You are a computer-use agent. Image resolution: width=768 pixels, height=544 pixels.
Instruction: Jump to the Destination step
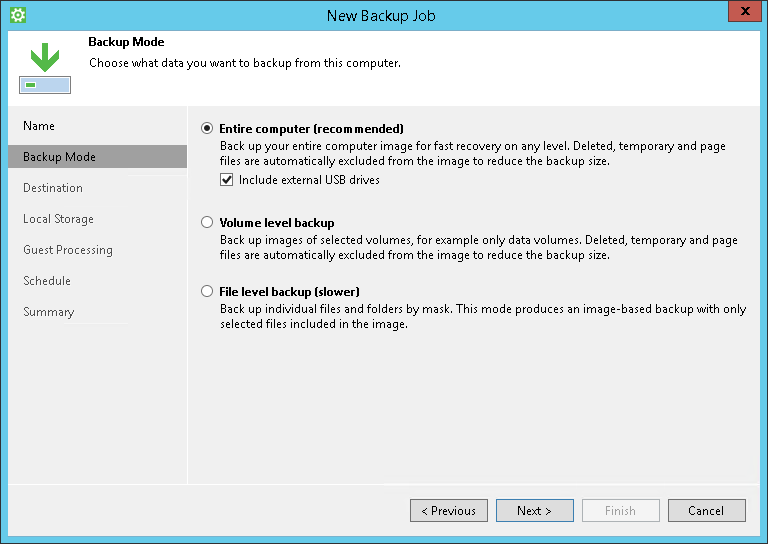click(x=53, y=188)
